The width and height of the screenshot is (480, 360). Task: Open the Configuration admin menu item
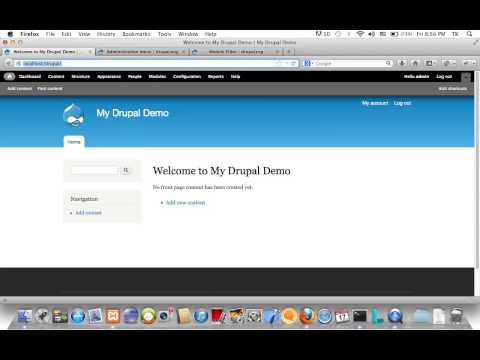tap(187, 77)
